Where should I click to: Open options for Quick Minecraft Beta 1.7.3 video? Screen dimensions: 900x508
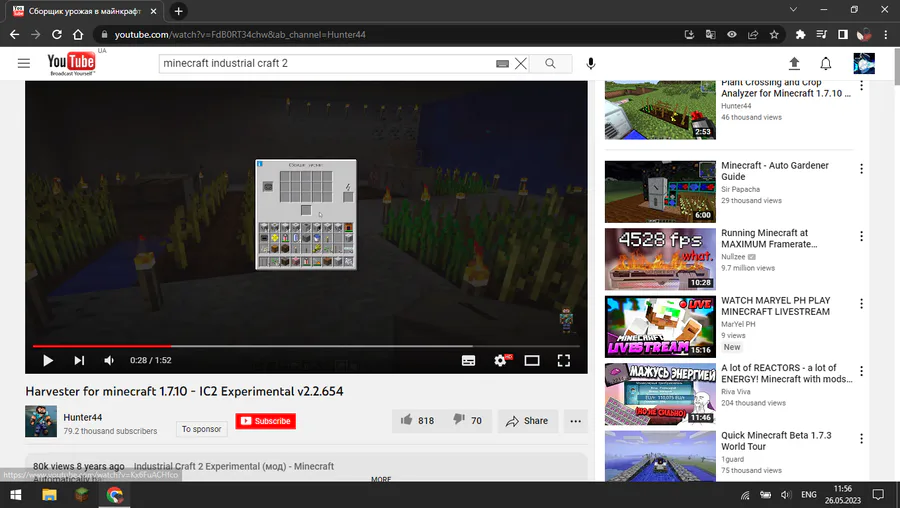click(861, 439)
